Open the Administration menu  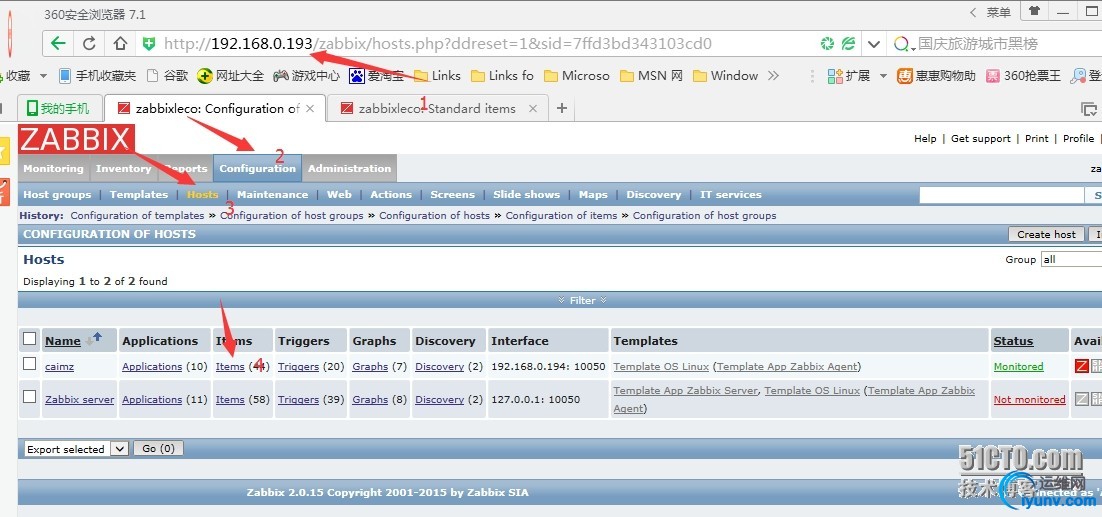pos(349,169)
